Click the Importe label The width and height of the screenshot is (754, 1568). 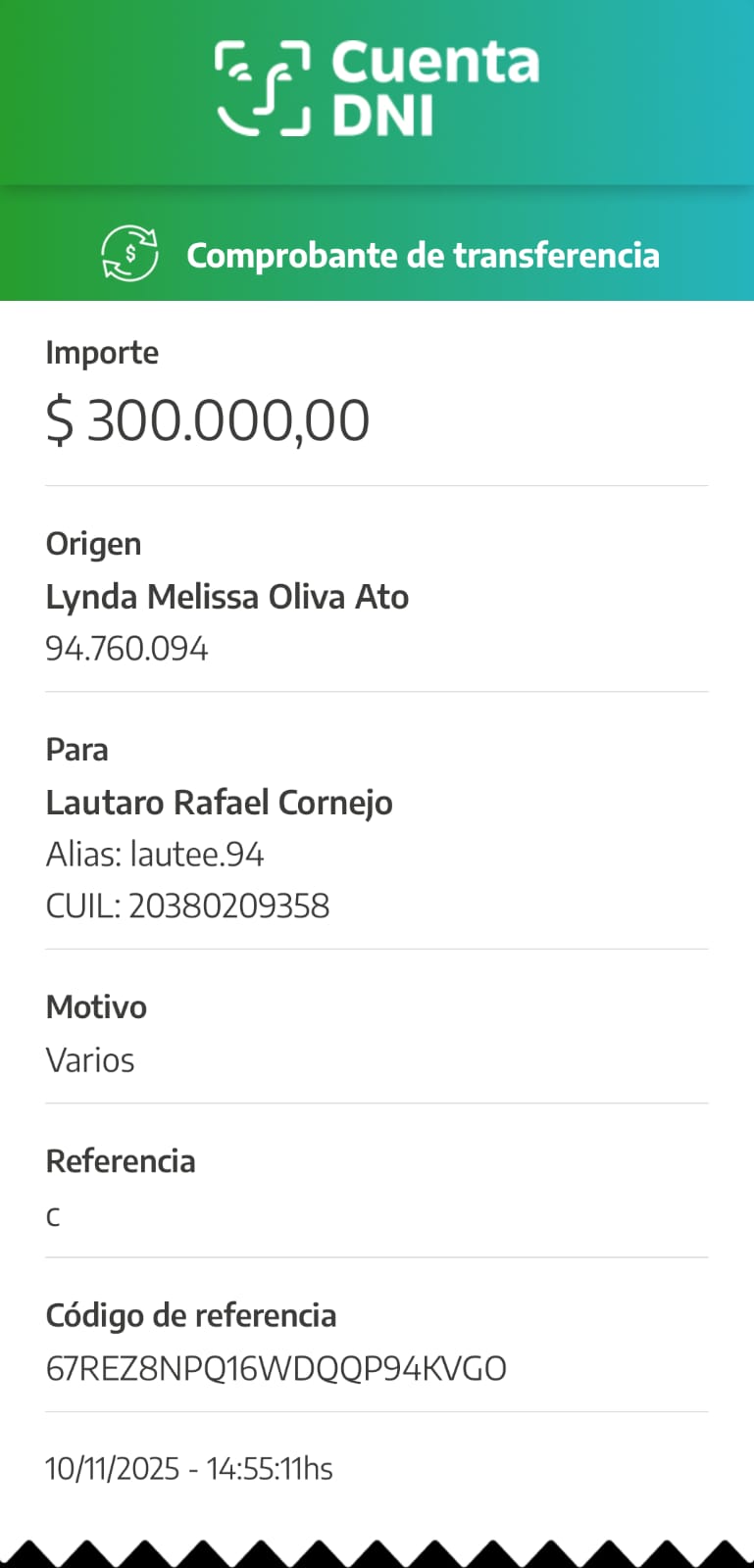(x=102, y=353)
